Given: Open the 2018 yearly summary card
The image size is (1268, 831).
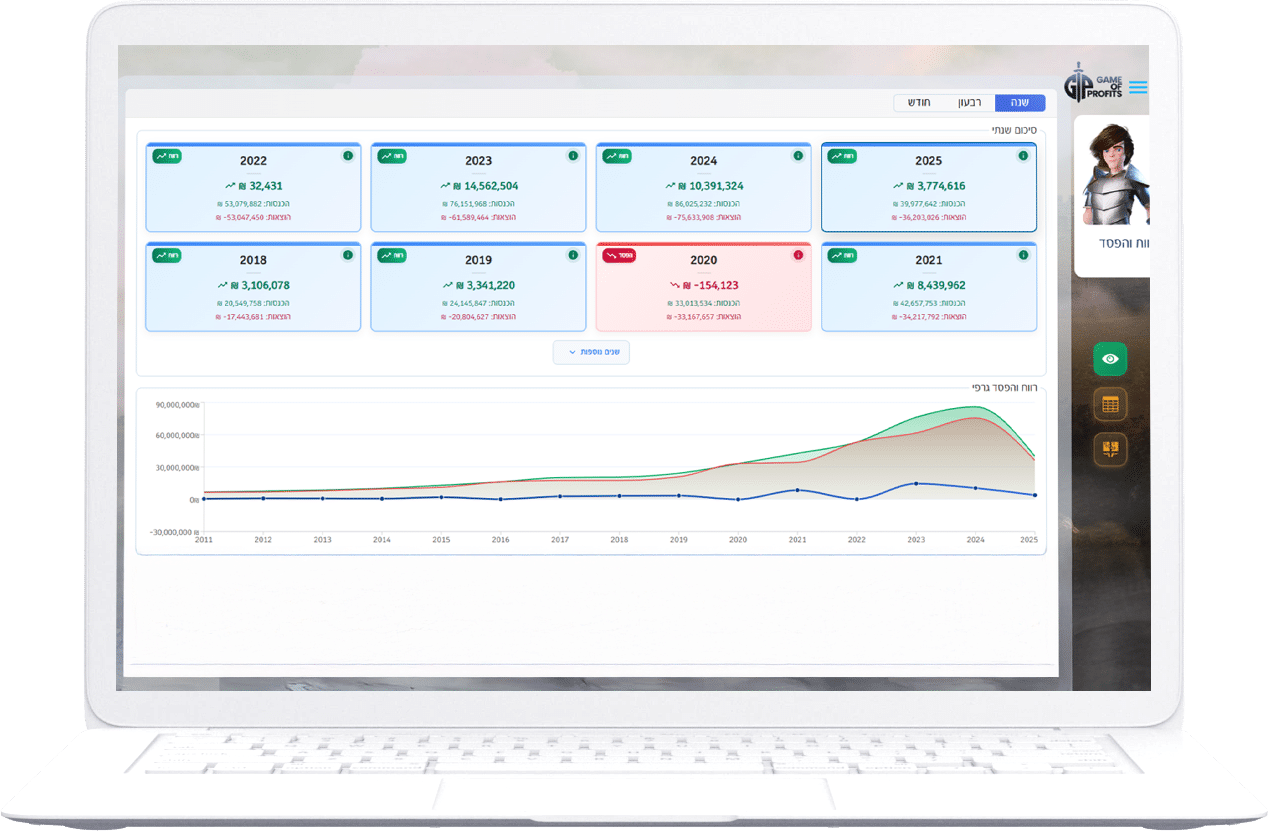Looking at the screenshot, I should [x=253, y=287].
